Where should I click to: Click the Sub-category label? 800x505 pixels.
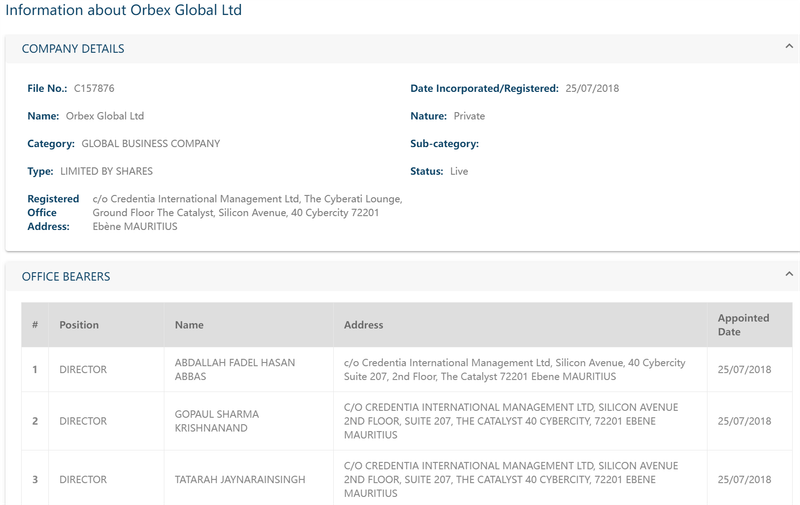(444, 143)
